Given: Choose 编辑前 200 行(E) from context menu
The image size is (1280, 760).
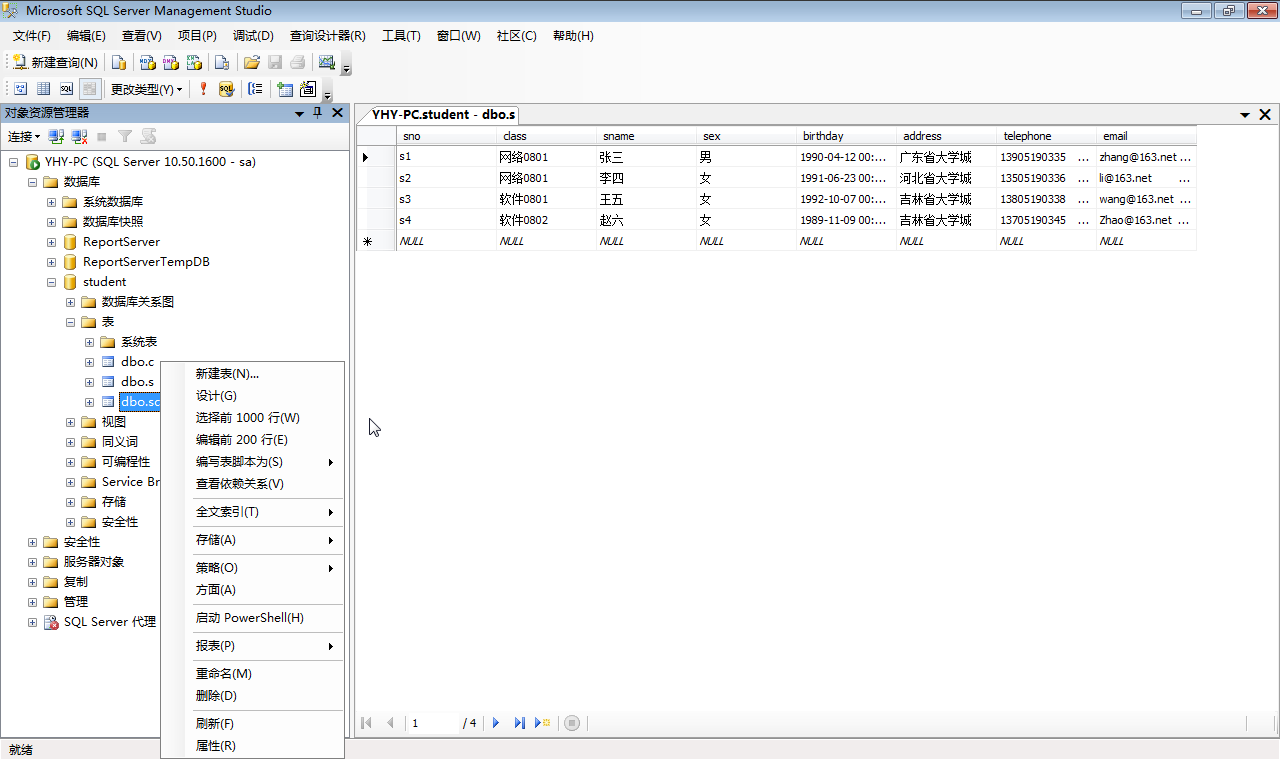Looking at the screenshot, I should click(x=252, y=440).
